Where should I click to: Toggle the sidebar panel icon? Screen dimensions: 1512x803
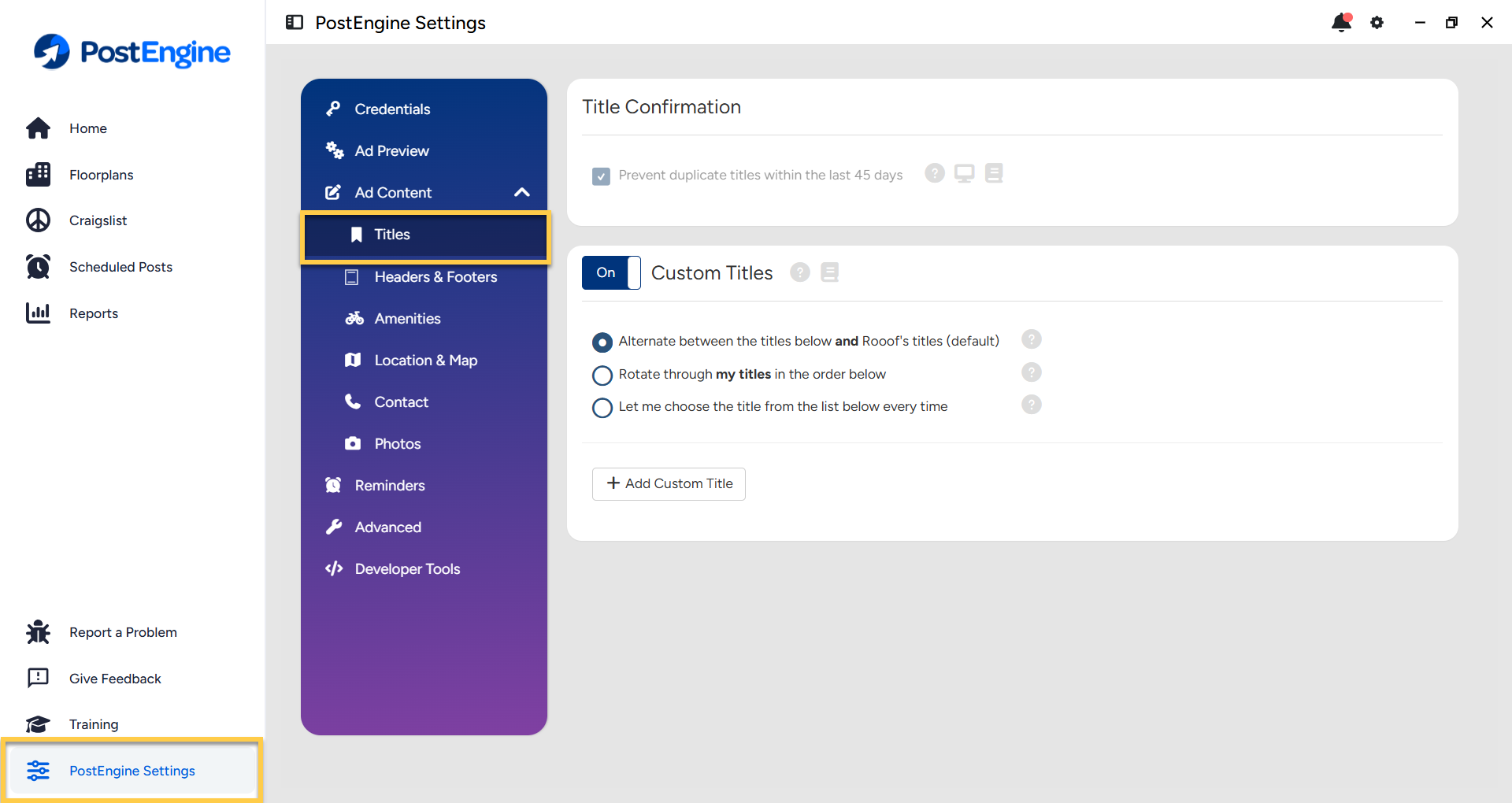pyautogui.click(x=295, y=22)
